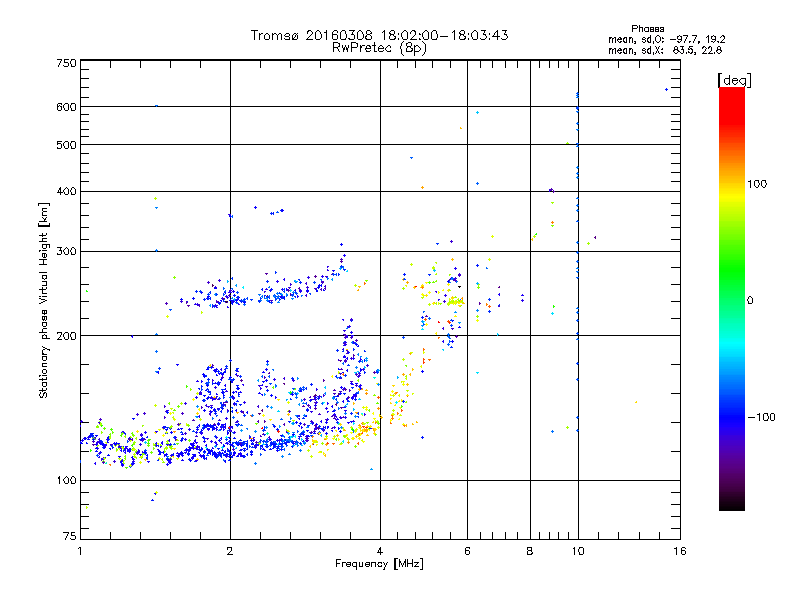Click the colorbar '-100' tick label
Image resolution: width=800 pixels, height=600 pixels.
(761, 417)
